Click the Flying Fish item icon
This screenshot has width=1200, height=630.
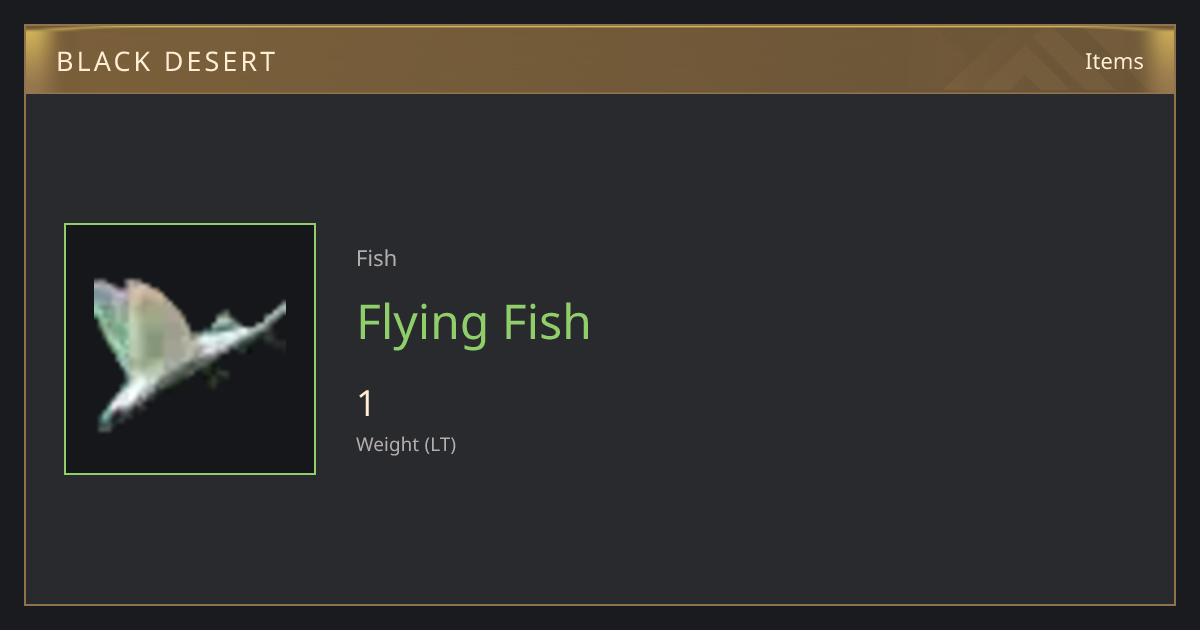190,349
